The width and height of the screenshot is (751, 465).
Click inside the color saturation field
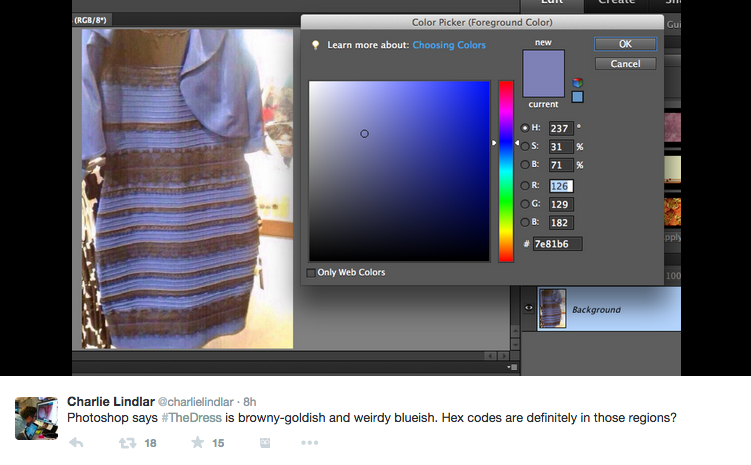pyautogui.click(x=399, y=171)
